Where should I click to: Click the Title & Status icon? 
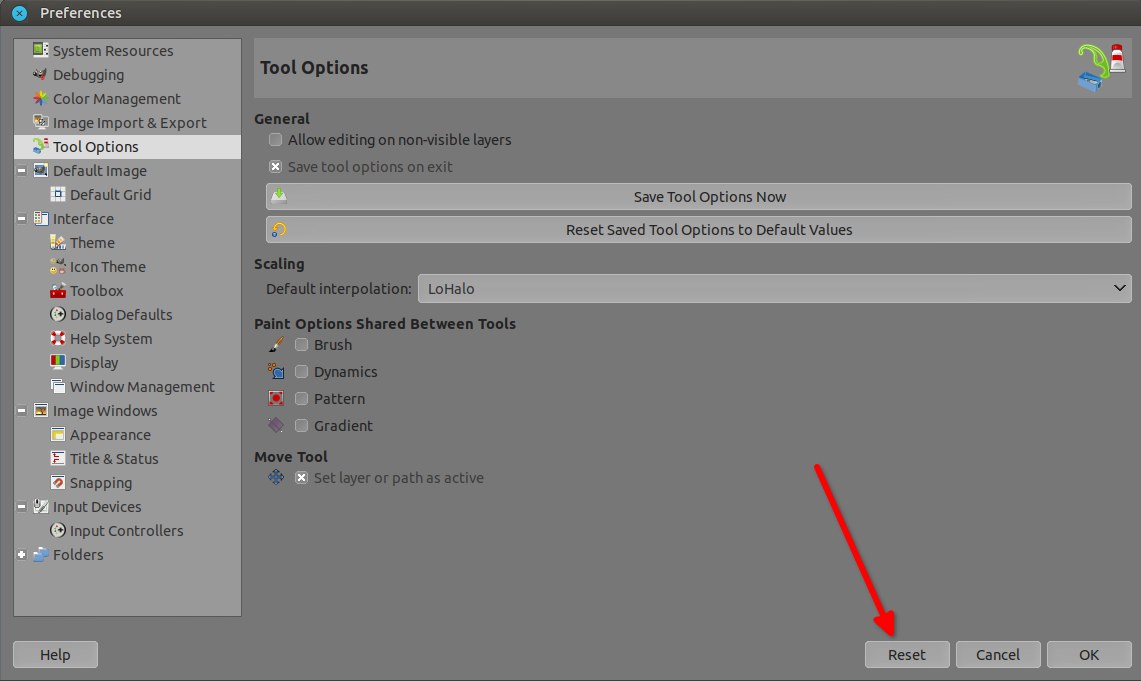pos(57,458)
